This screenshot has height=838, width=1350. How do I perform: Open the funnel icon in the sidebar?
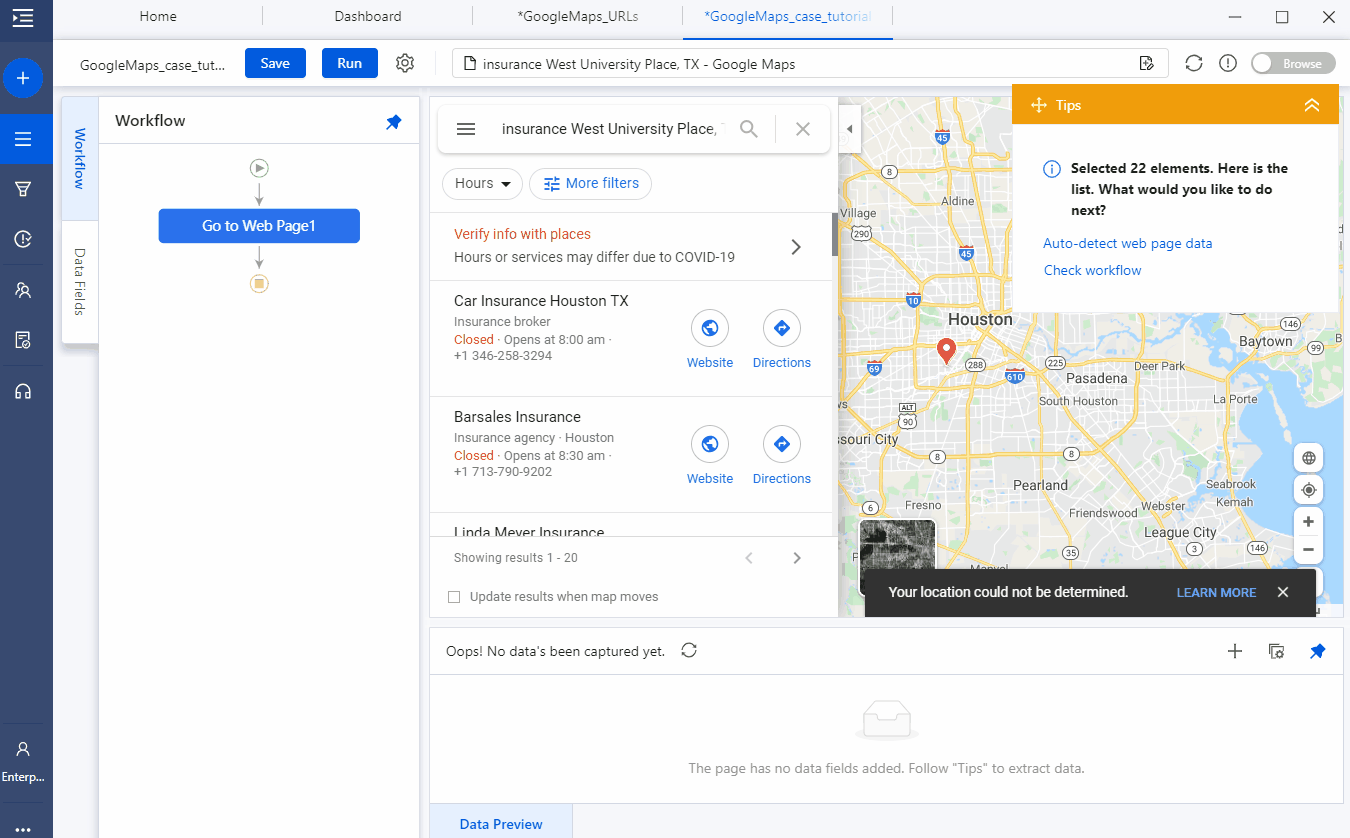23,189
